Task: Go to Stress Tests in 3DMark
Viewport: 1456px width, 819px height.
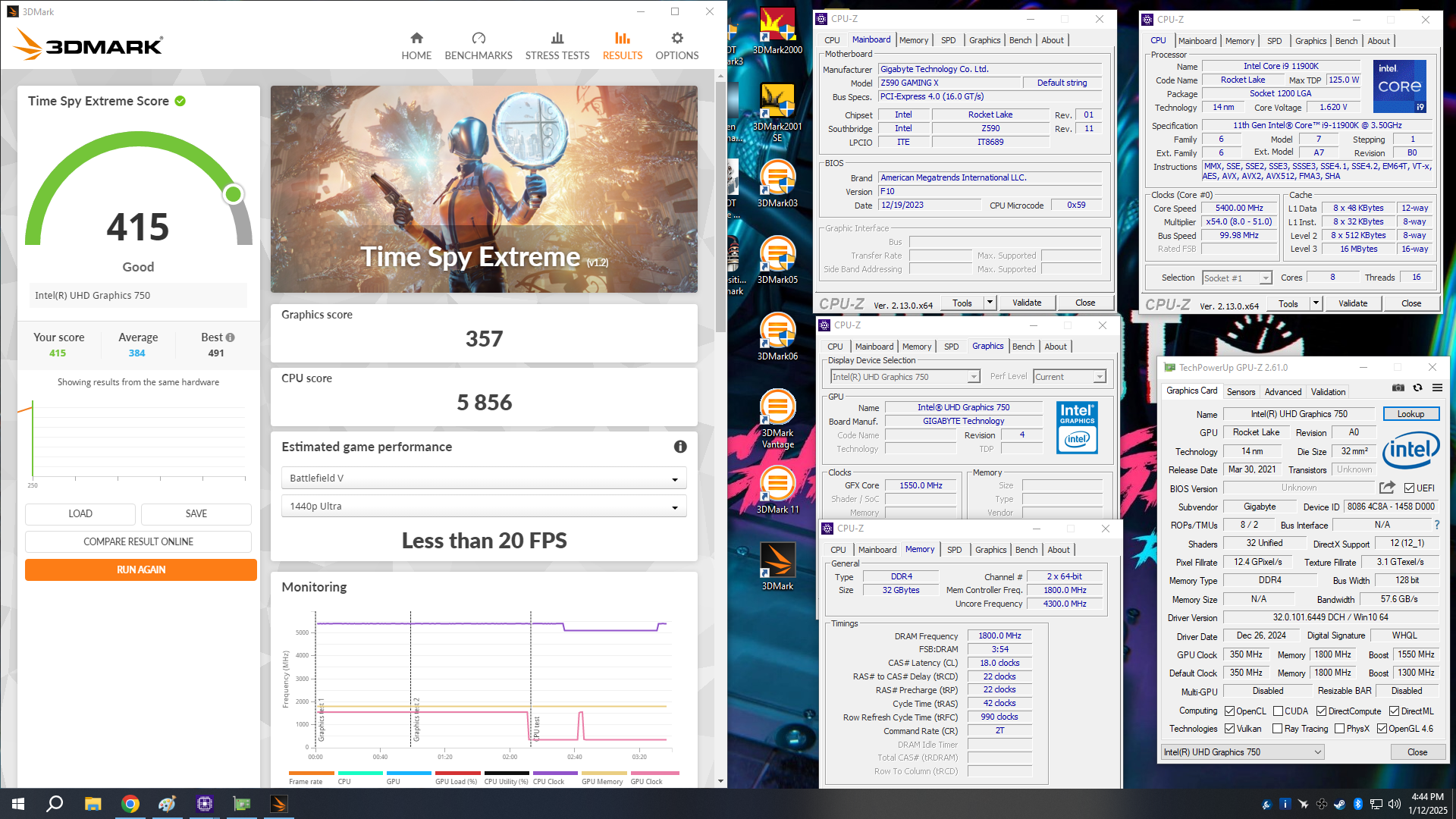Action: tap(557, 46)
